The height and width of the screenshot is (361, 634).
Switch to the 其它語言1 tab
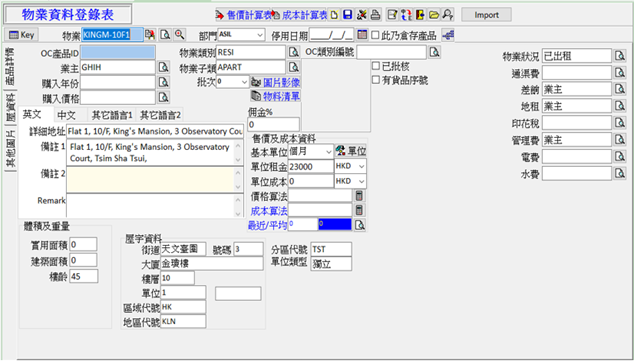click(112, 115)
